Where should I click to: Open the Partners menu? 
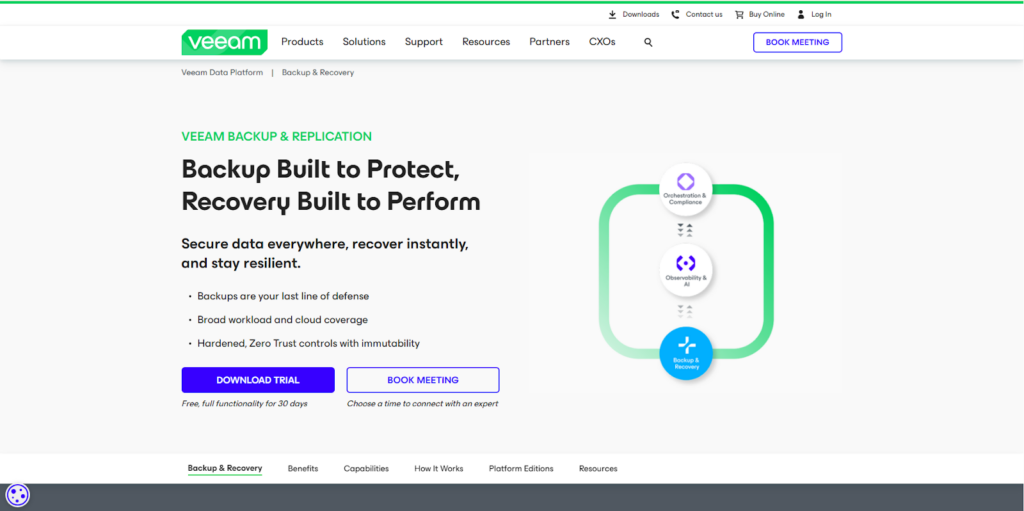[x=549, y=42]
